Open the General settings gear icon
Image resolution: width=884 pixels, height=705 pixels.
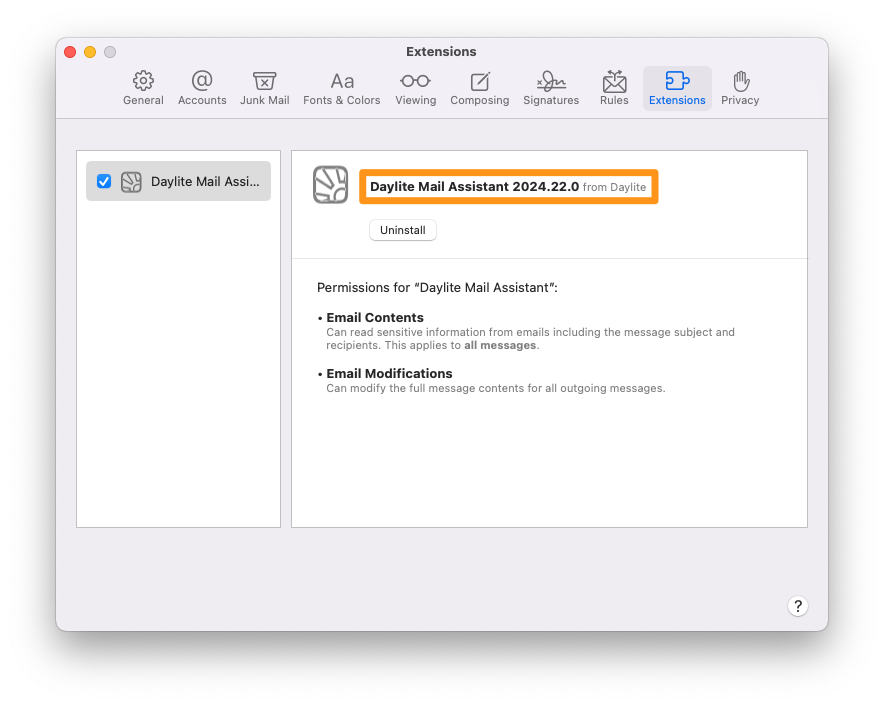click(x=143, y=81)
